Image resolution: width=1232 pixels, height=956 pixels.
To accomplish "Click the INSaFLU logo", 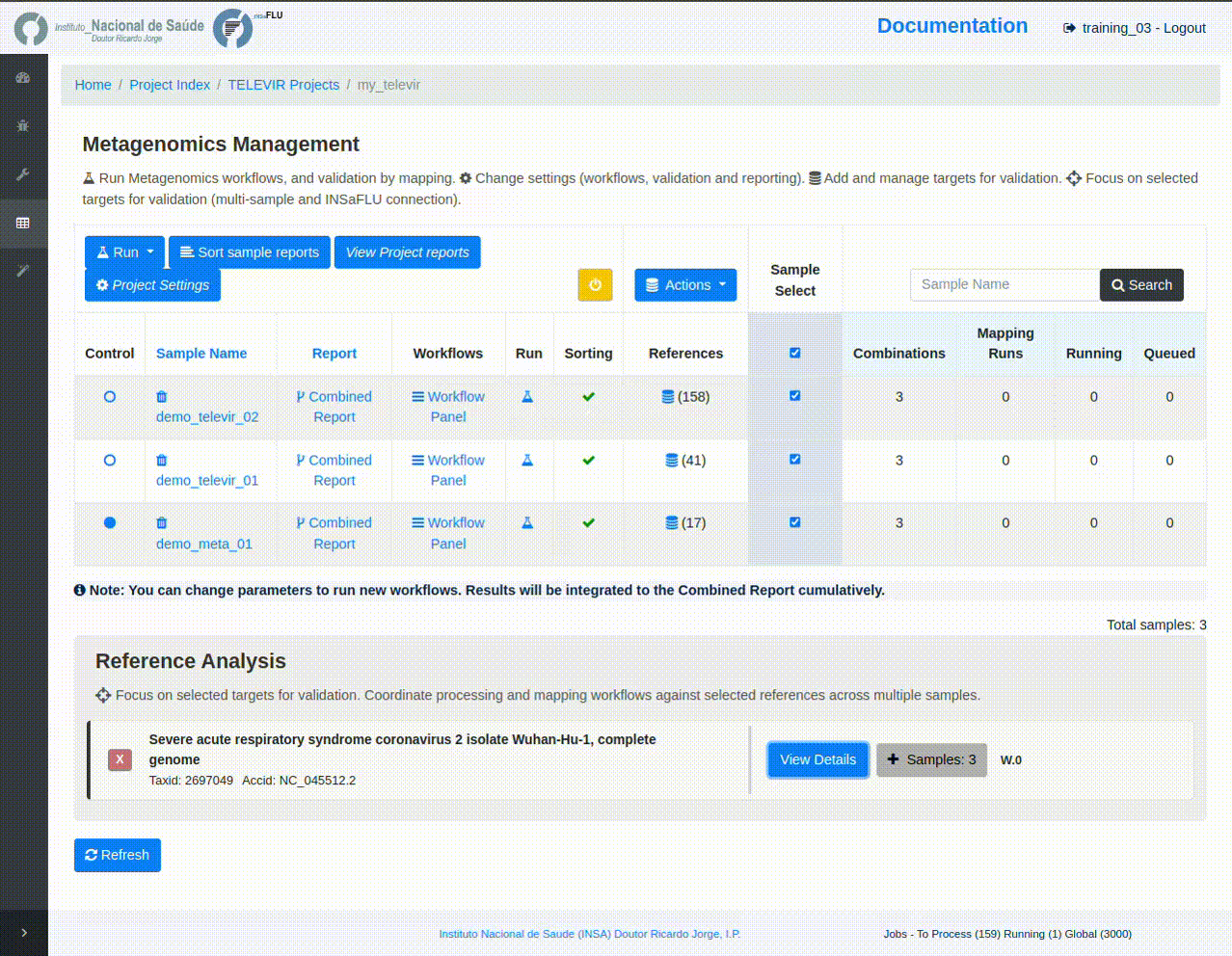I will [247, 27].
